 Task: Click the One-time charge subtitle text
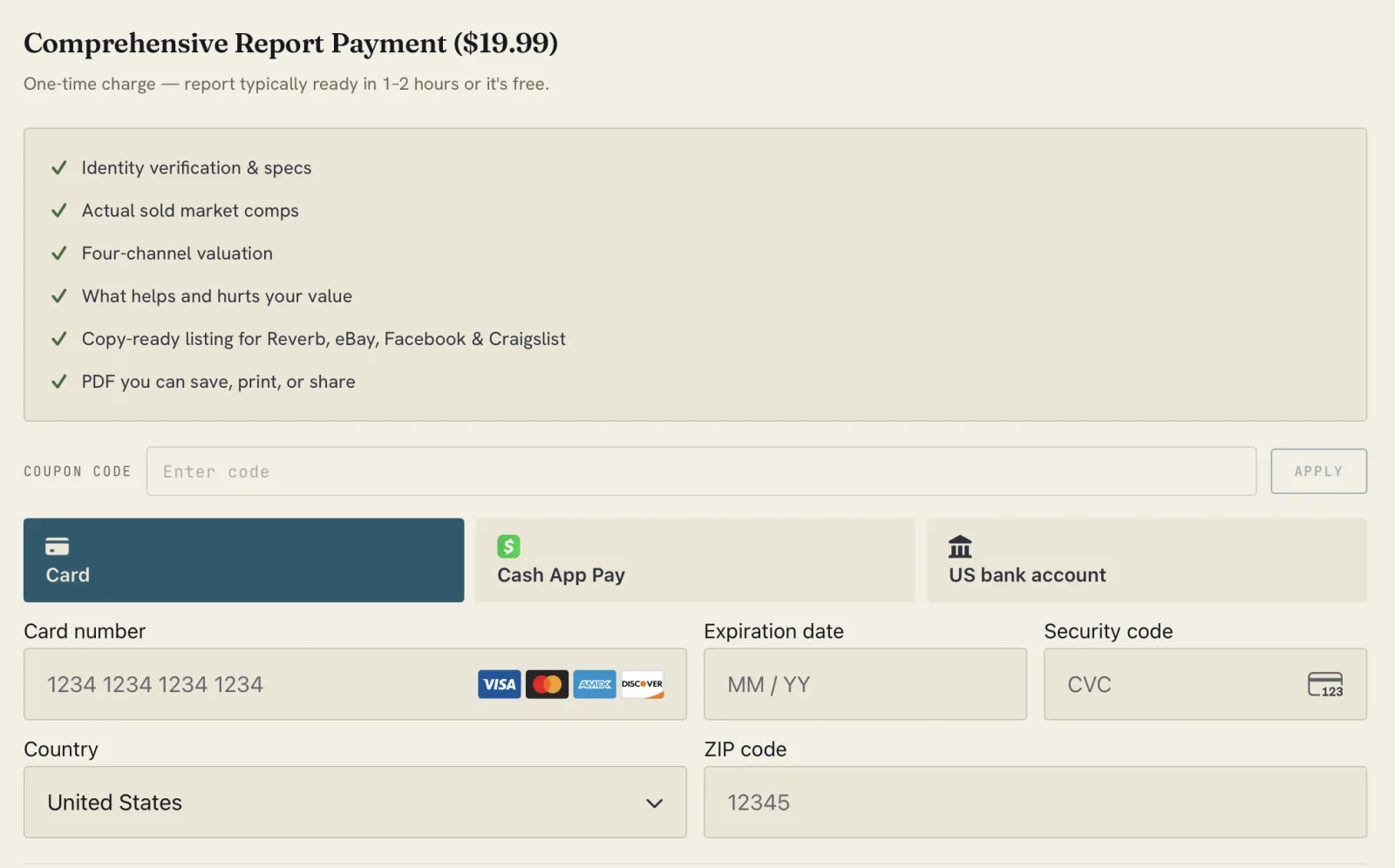point(286,84)
